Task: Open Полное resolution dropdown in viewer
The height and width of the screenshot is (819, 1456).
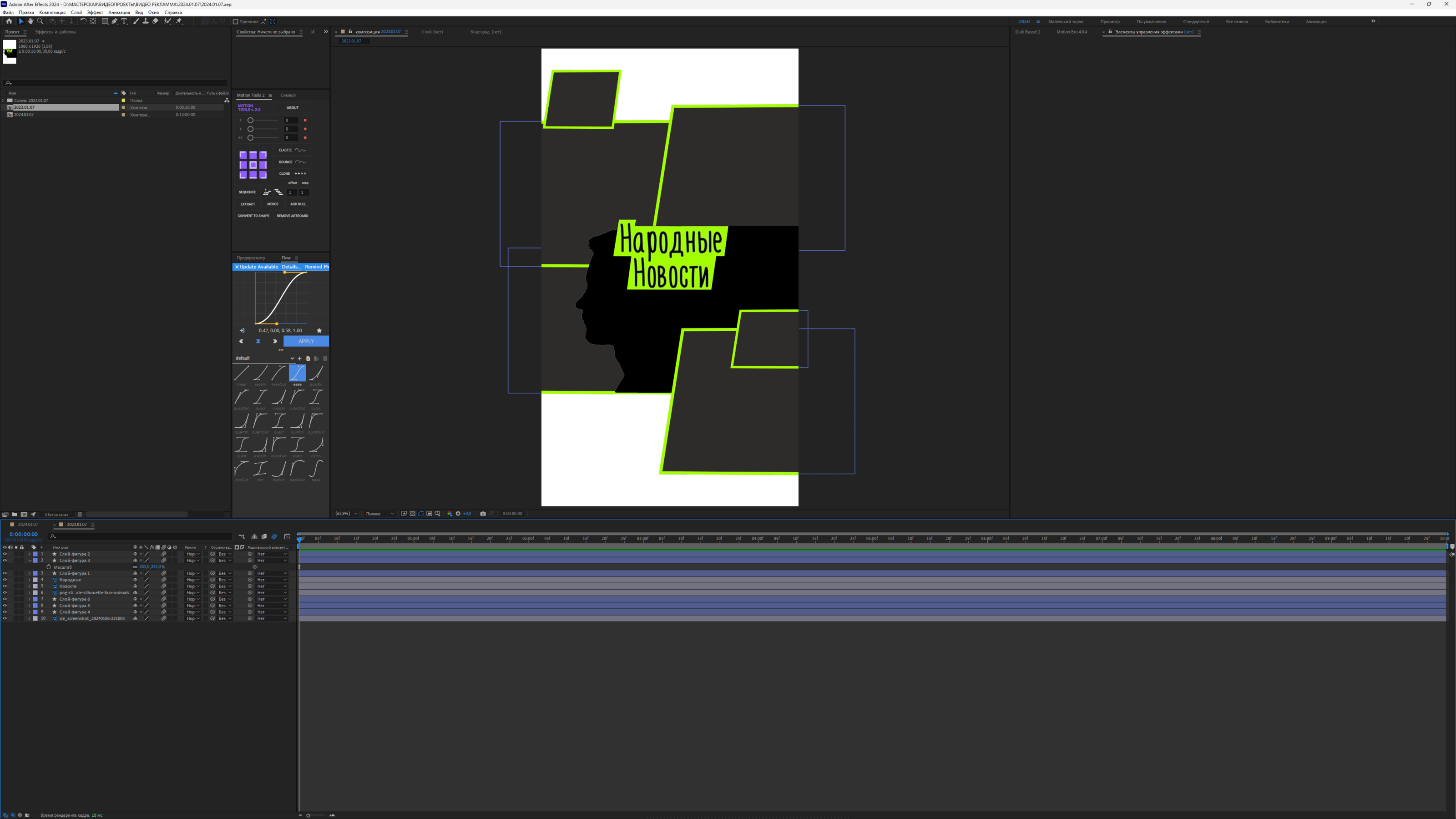Action: pyautogui.click(x=380, y=513)
